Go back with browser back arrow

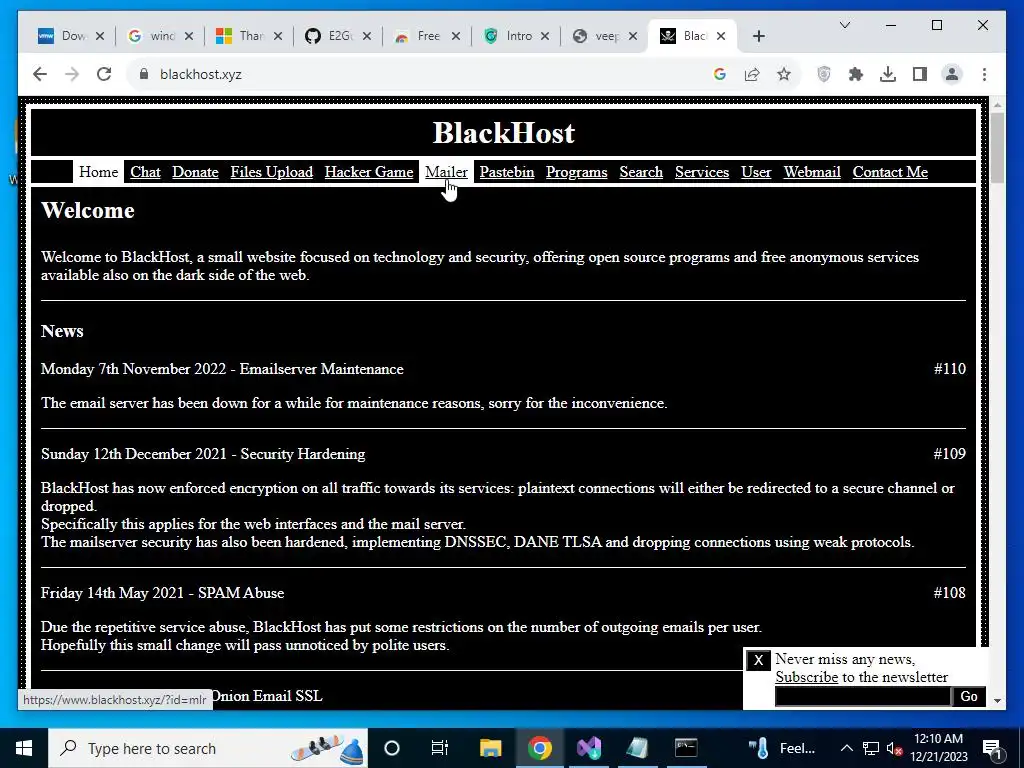pyautogui.click(x=40, y=74)
